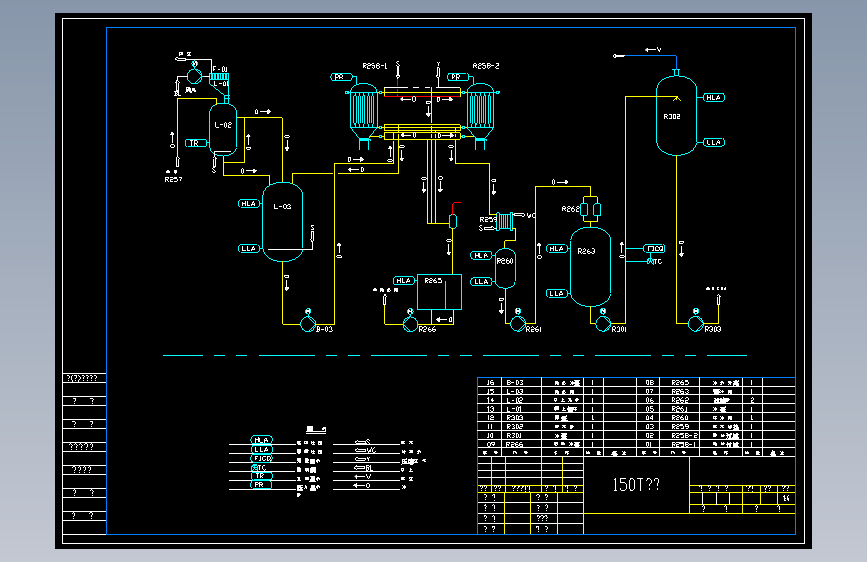Select the R263 vessel symbol

(x=591, y=267)
